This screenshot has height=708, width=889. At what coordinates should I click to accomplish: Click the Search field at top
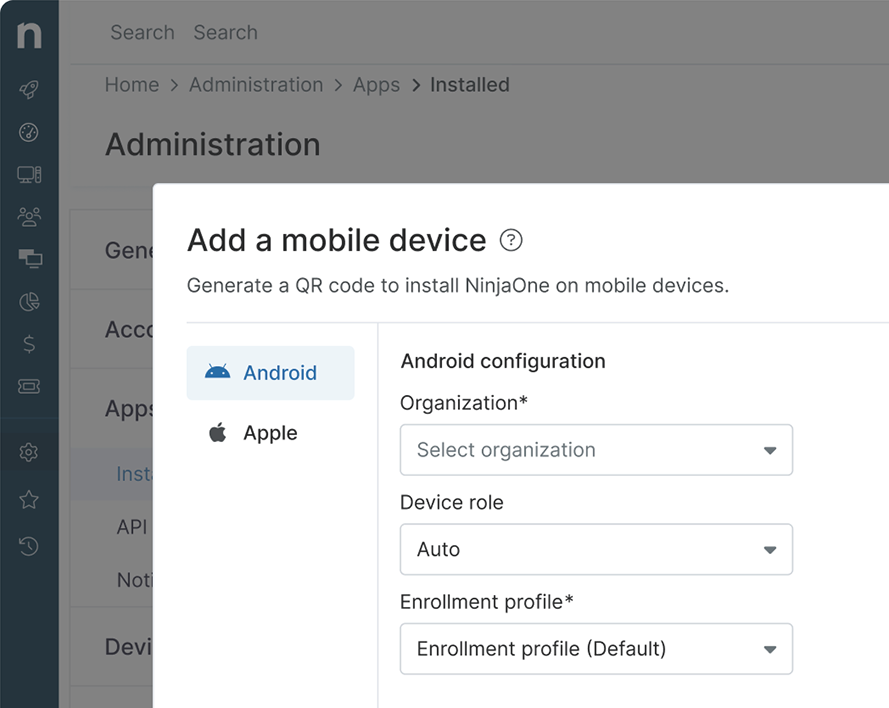225,32
